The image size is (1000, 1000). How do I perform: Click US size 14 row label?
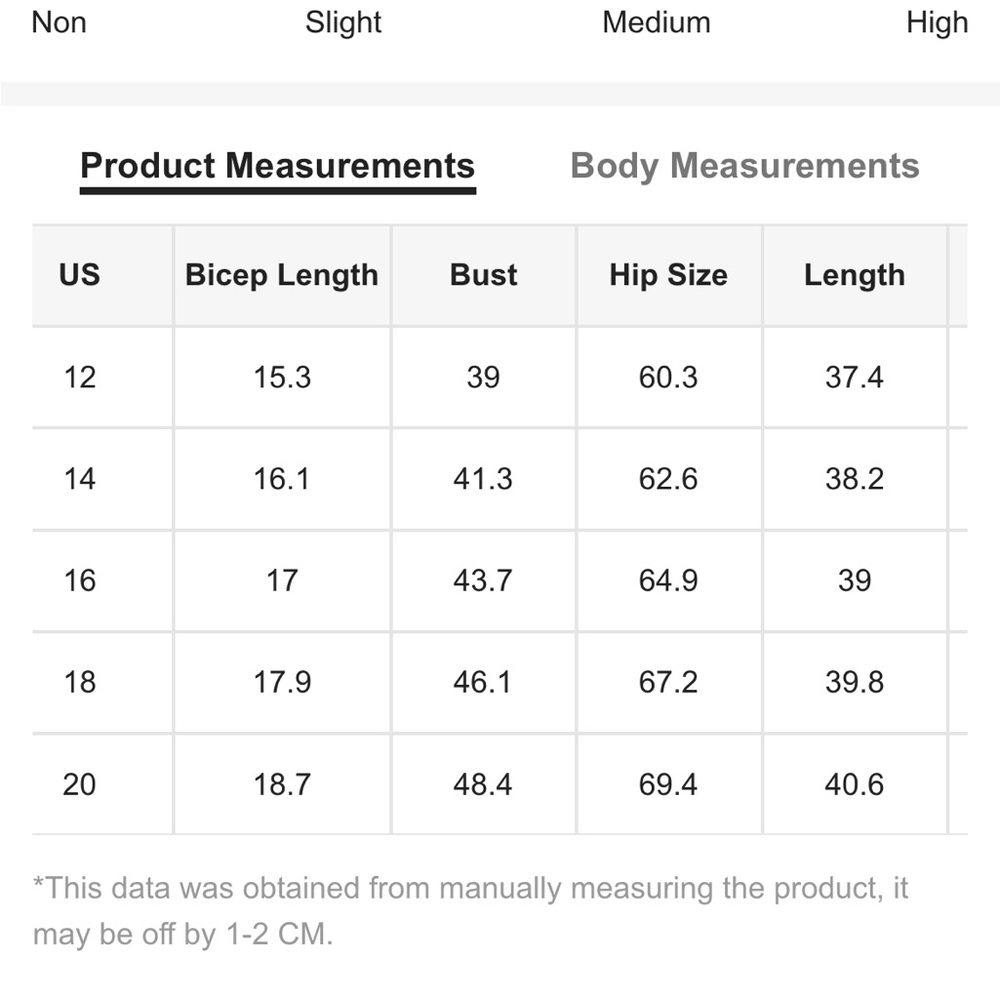[80, 479]
